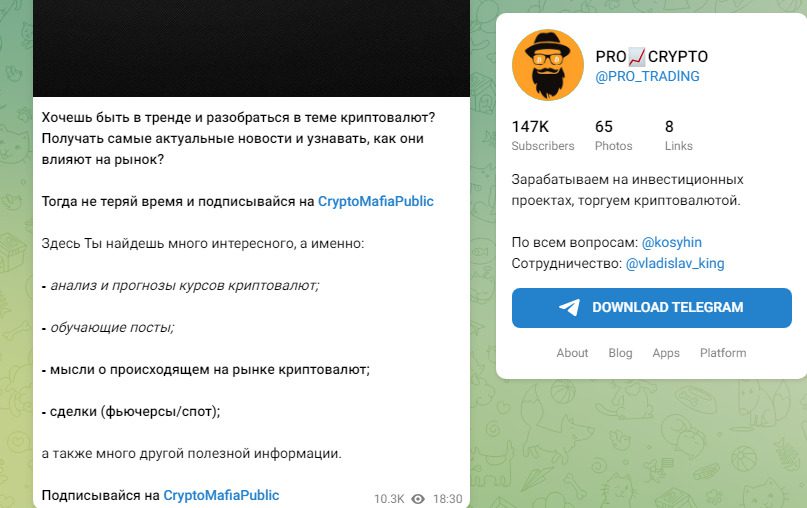Click the Download Telegram button

click(x=652, y=308)
